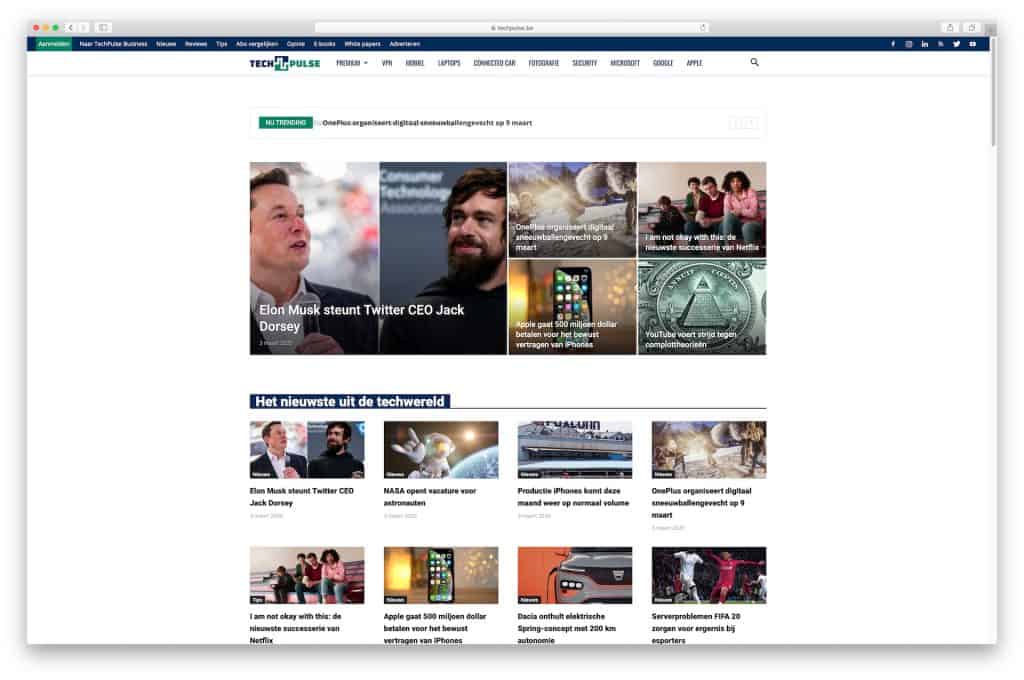Open the Microsoft menu item
The width and height of the screenshot is (1024, 680).
pos(625,63)
